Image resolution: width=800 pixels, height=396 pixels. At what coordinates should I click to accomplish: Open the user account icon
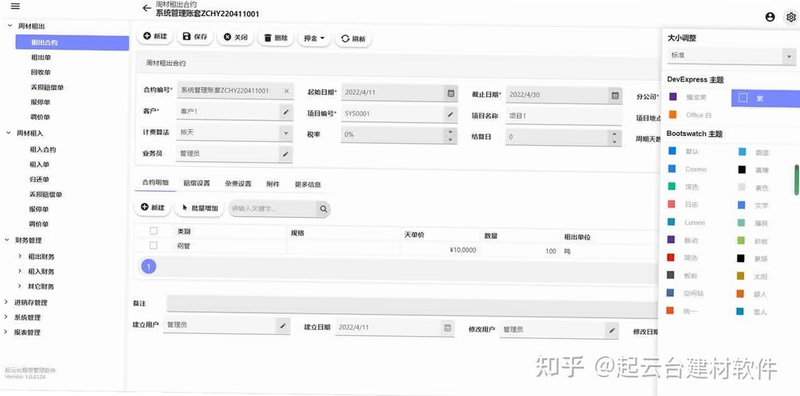(770, 17)
